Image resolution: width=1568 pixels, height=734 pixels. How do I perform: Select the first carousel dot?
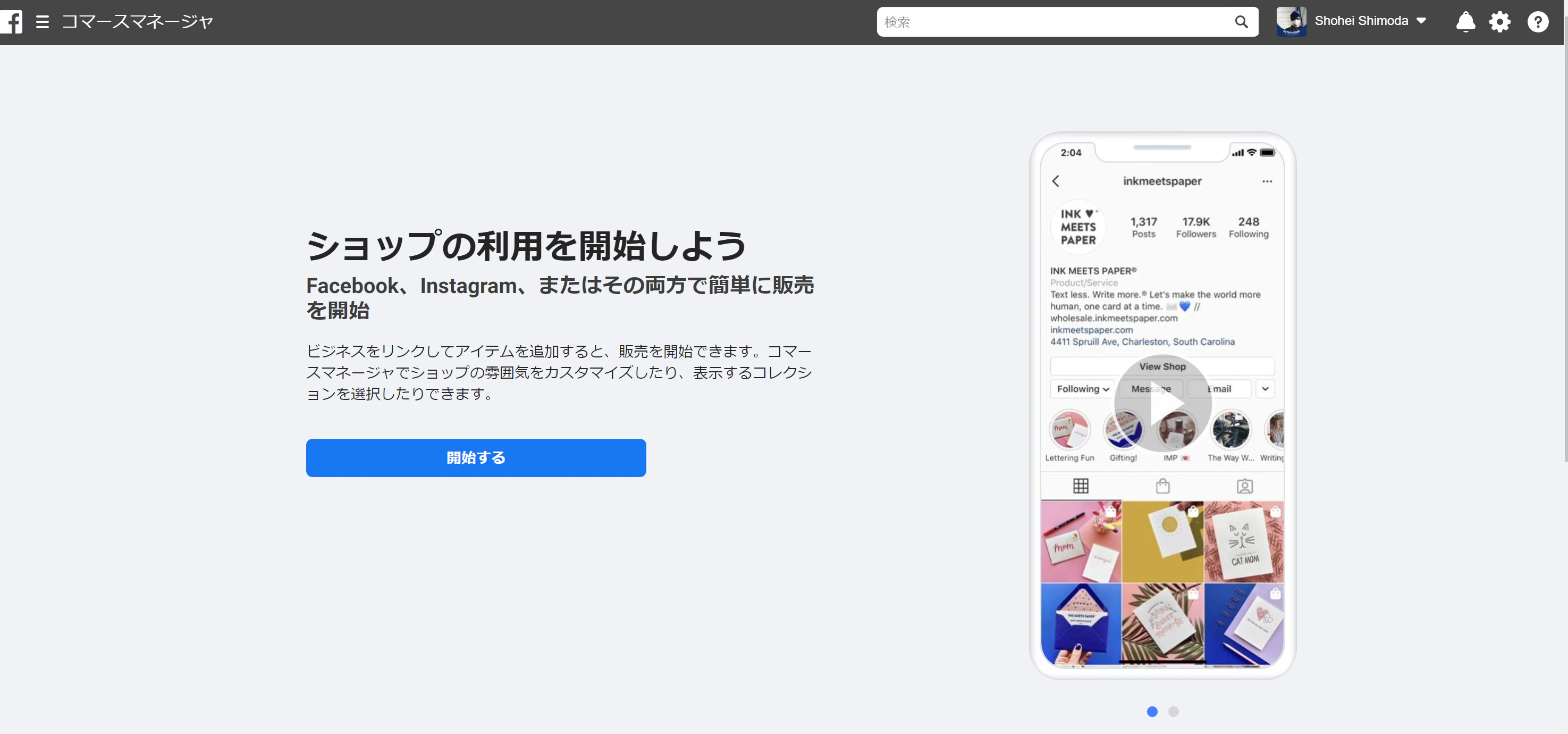coord(1152,712)
